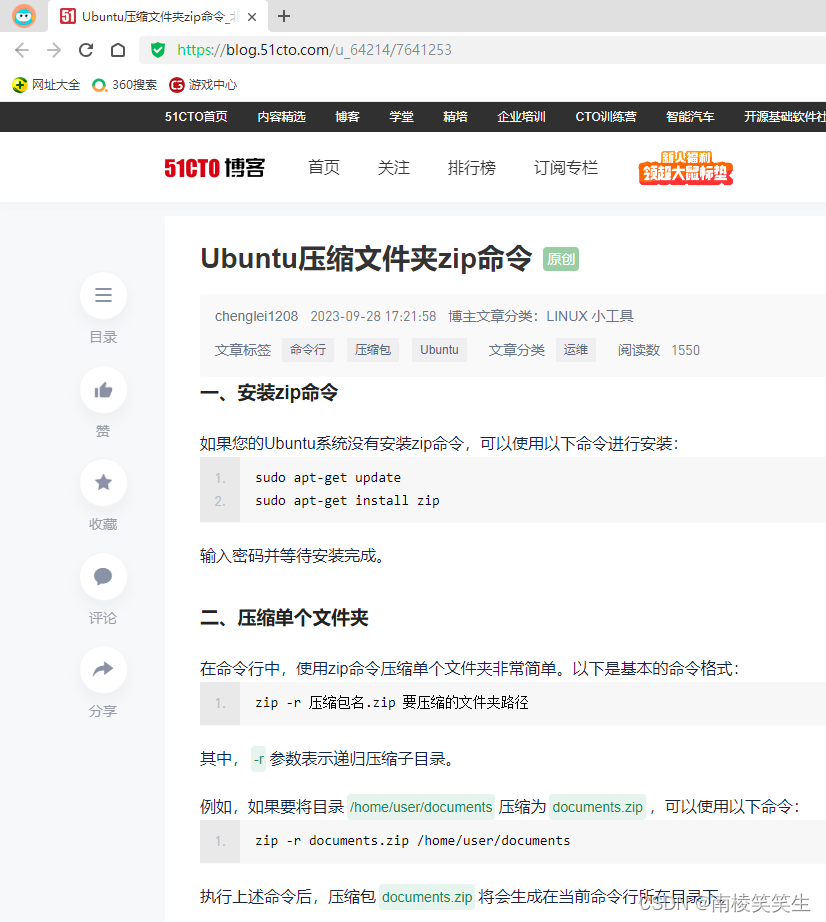The height and width of the screenshot is (922, 826).
Task: Go back to the previous page
Action: click(22, 50)
